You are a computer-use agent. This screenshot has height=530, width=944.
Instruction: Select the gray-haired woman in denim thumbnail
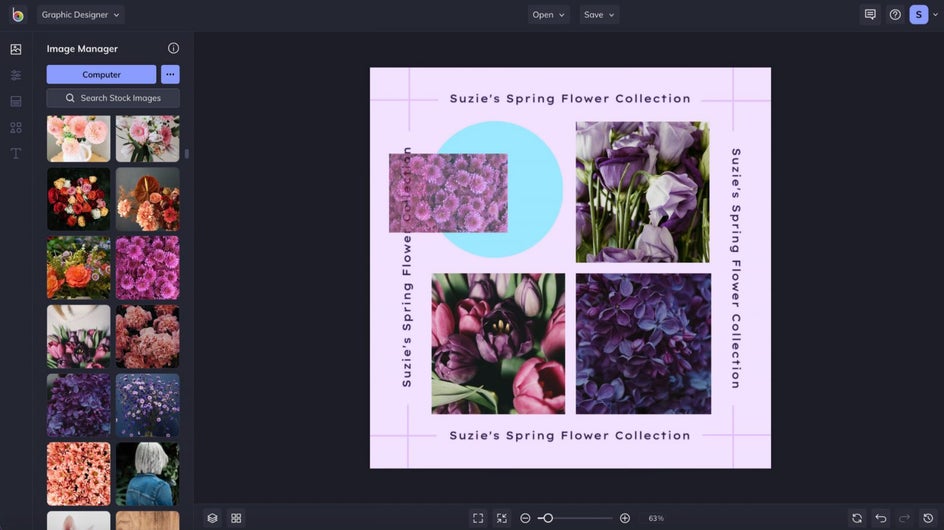click(148, 474)
